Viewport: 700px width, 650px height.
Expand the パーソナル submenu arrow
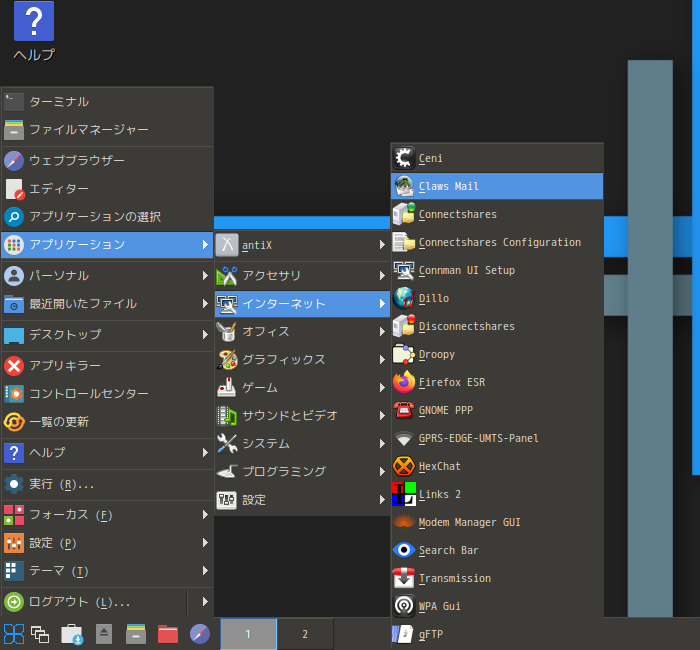point(205,276)
